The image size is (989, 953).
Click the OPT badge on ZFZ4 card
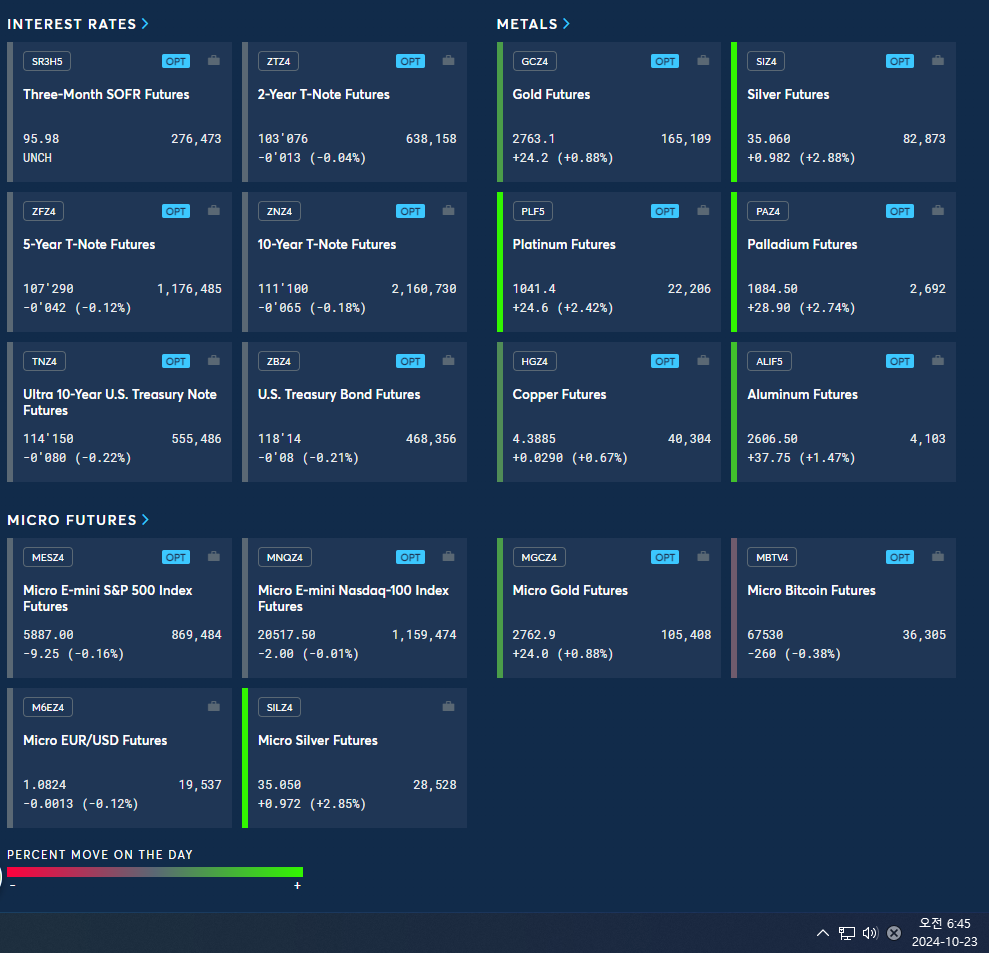(x=176, y=211)
